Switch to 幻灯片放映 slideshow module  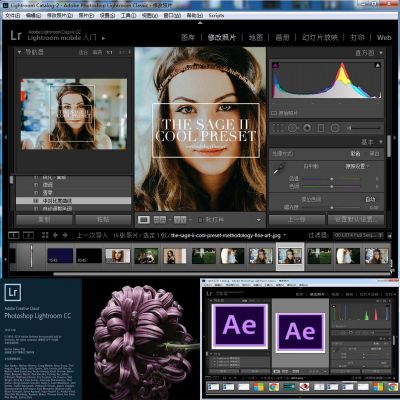[320, 37]
